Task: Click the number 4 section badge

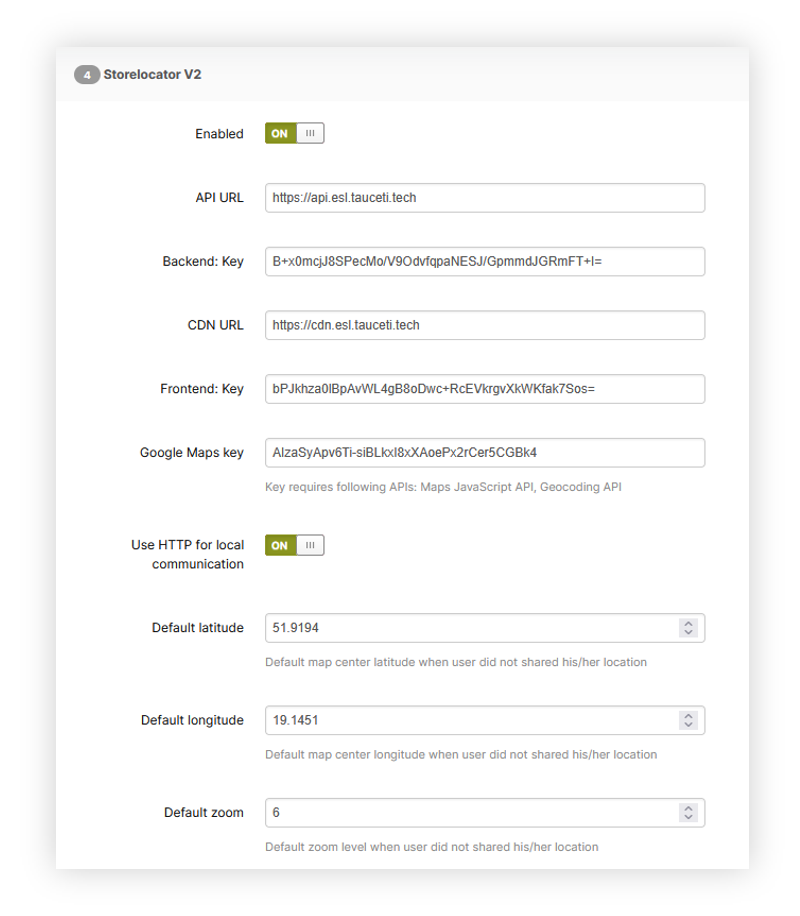Action: tap(86, 75)
